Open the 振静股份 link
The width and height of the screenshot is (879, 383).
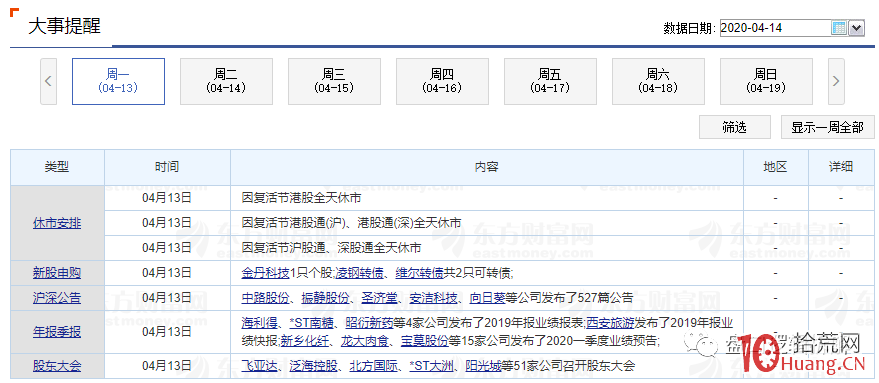coord(325,298)
